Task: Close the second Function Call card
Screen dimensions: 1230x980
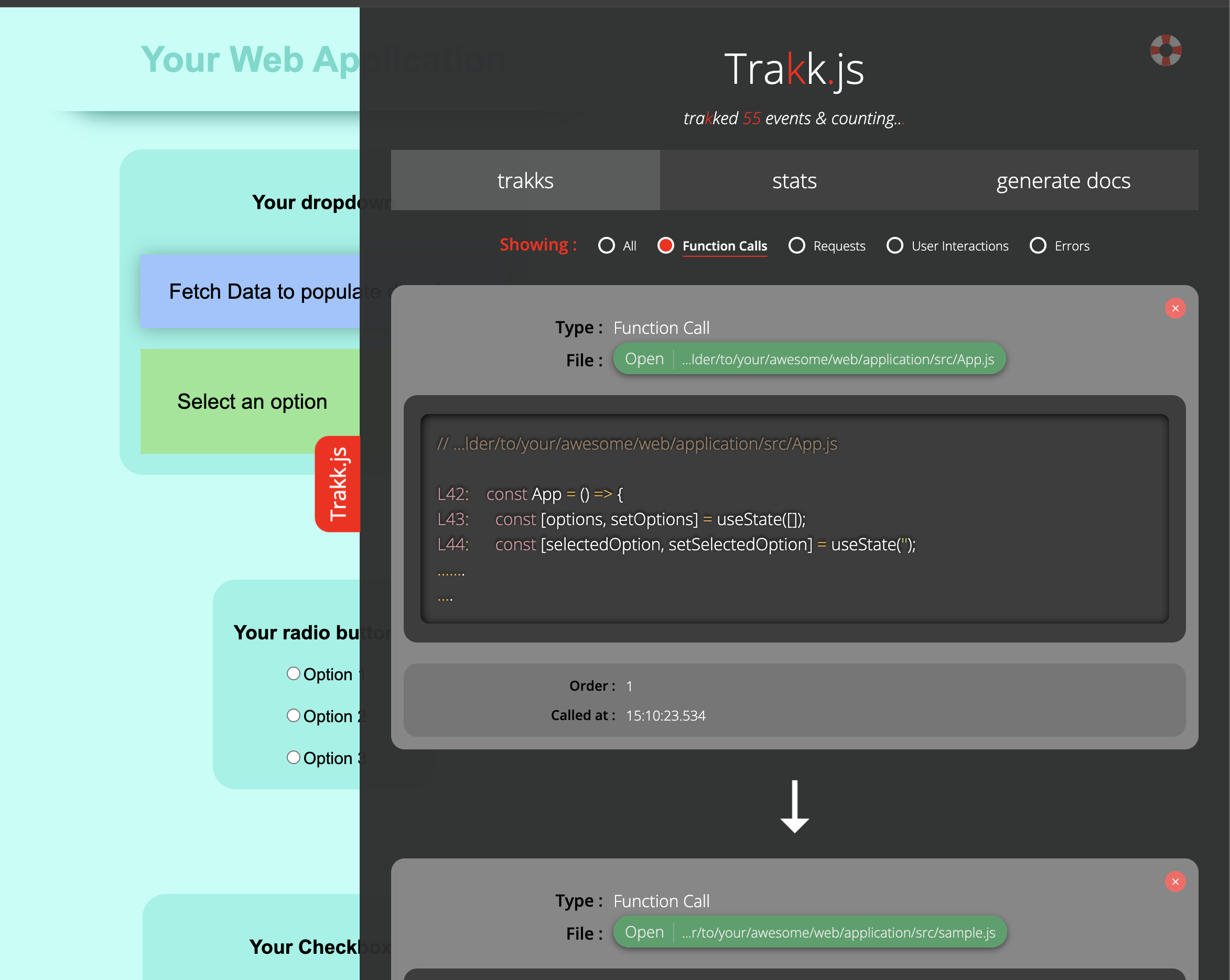Action: click(1174, 881)
